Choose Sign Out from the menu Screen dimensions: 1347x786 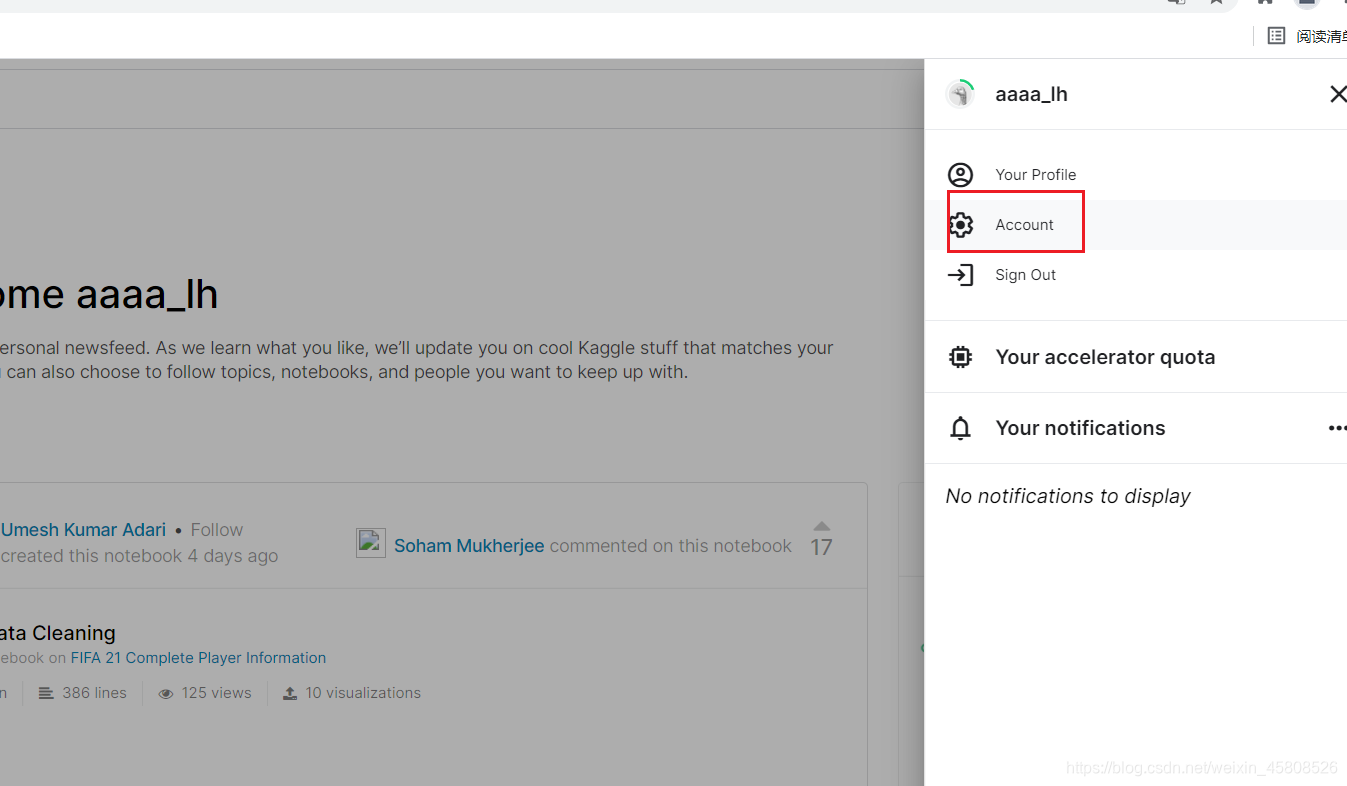[x=1025, y=275]
